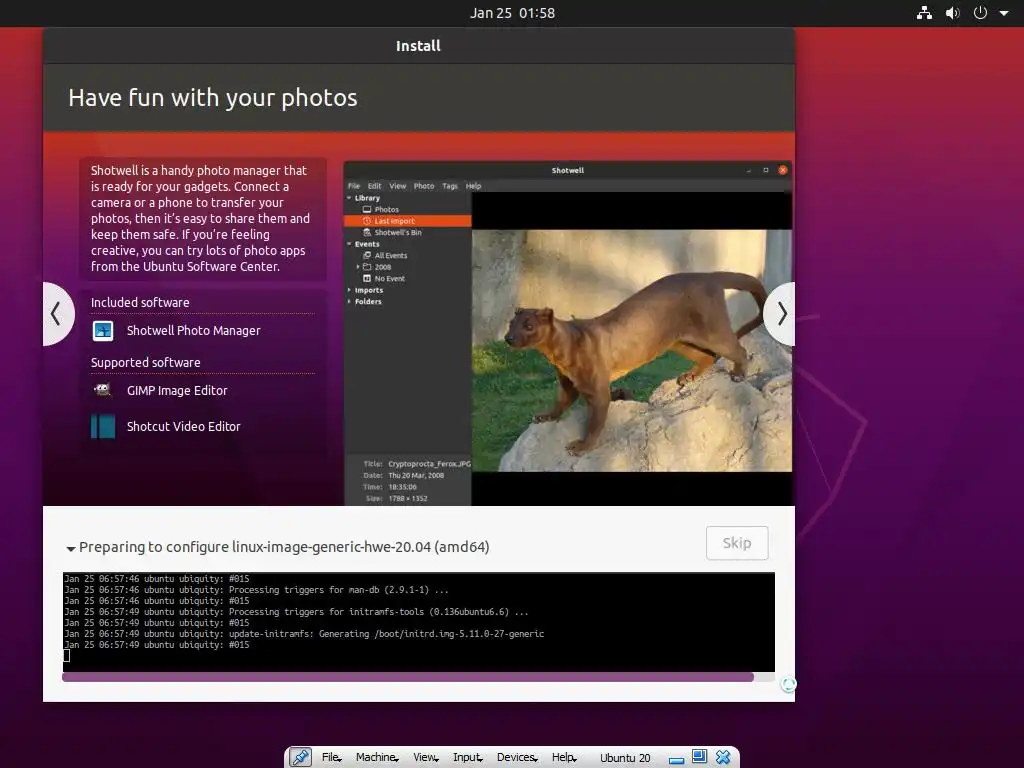Viewport: 1024px width, 768px height.
Task: Click the 'Included software' heading
Action: [140, 302]
